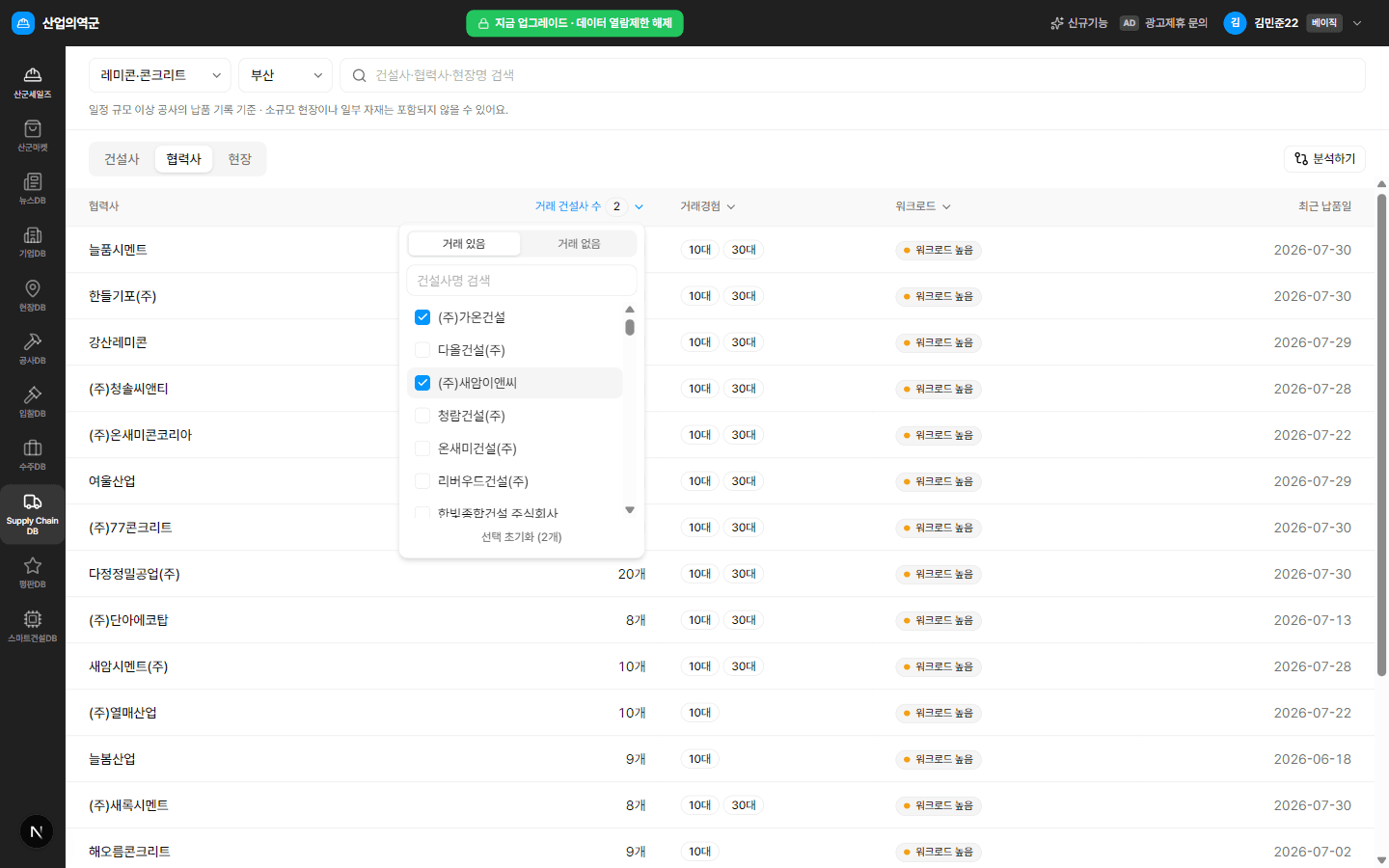Open 공사DB hammer icon
Screen dimensions: 1389x868
coord(32,341)
